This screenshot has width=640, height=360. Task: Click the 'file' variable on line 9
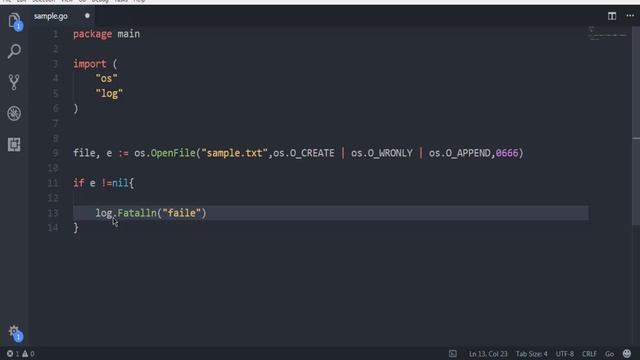pos(84,153)
